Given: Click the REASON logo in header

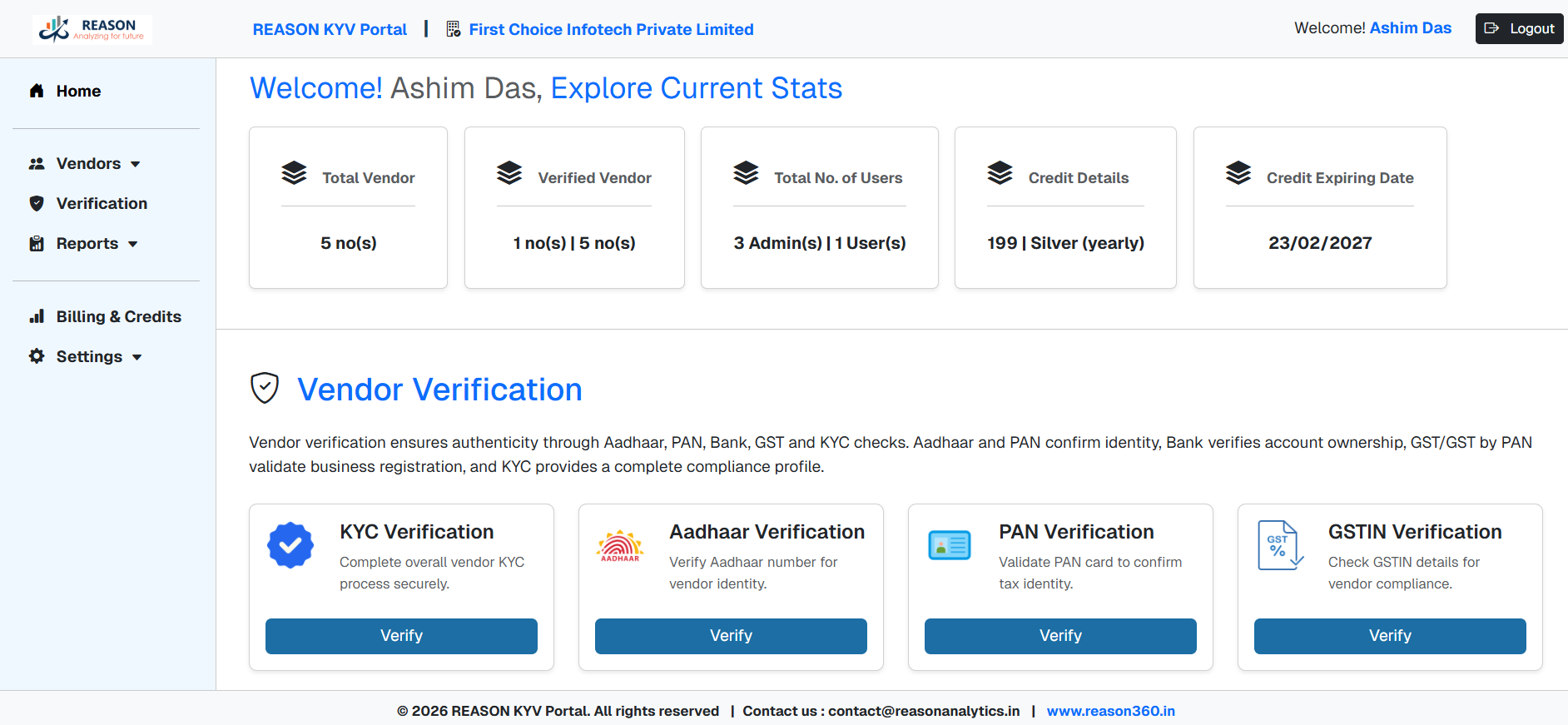Looking at the screenshot, I should pyautogui.click(x=92, y=29).
